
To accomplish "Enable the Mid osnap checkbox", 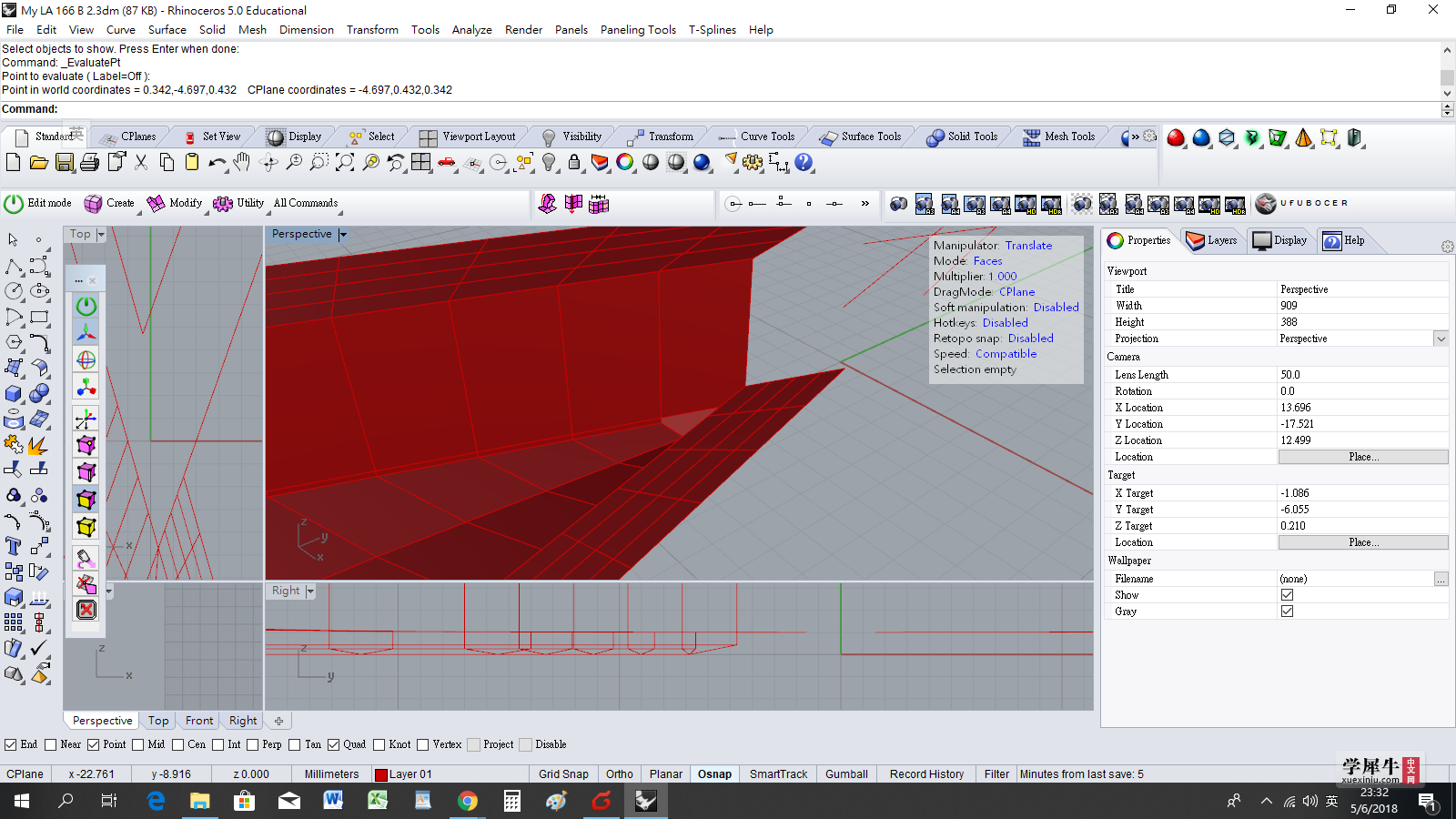I will (137, 744).
